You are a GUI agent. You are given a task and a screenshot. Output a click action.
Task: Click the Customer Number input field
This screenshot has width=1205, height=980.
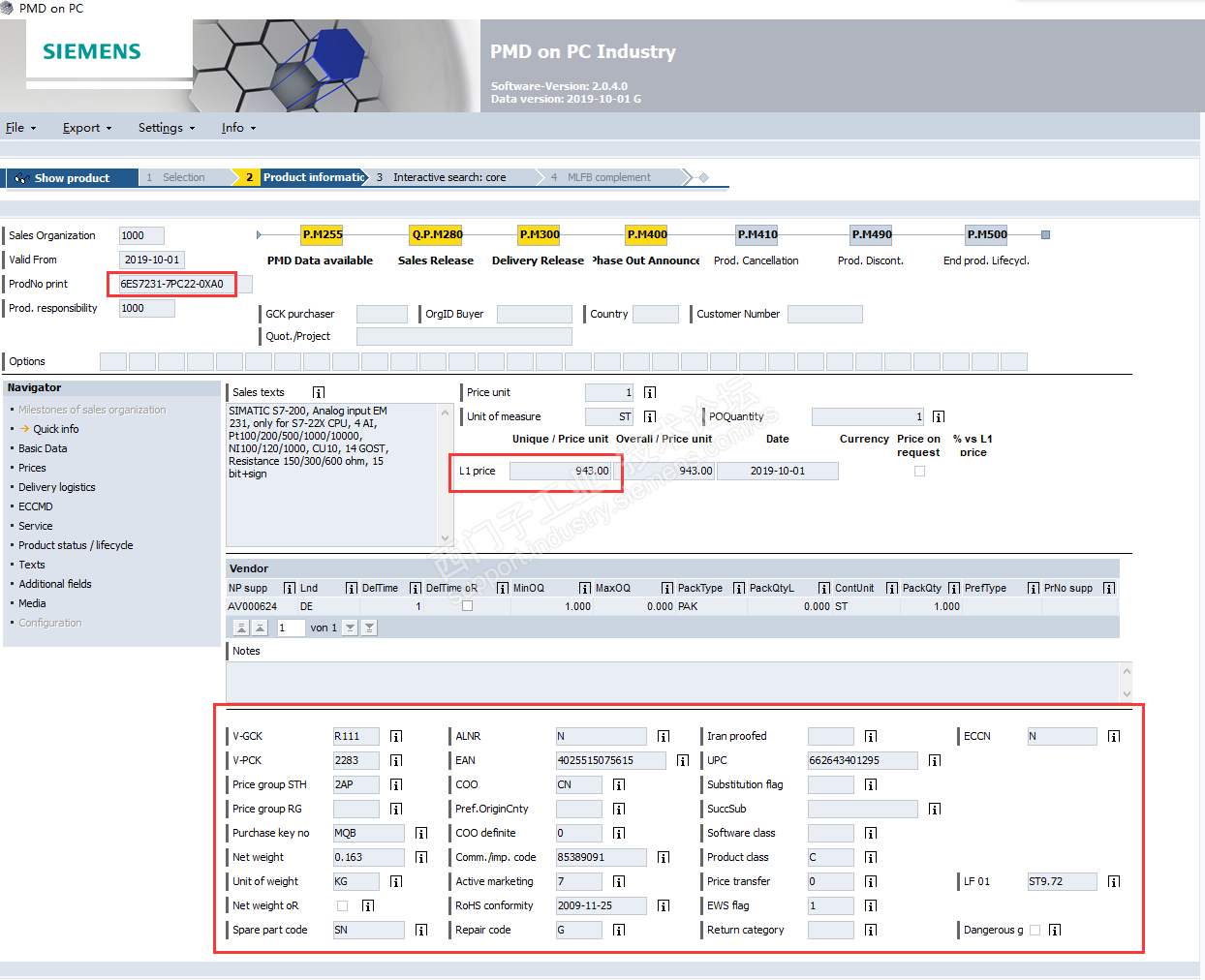click(x=825, y=314)
